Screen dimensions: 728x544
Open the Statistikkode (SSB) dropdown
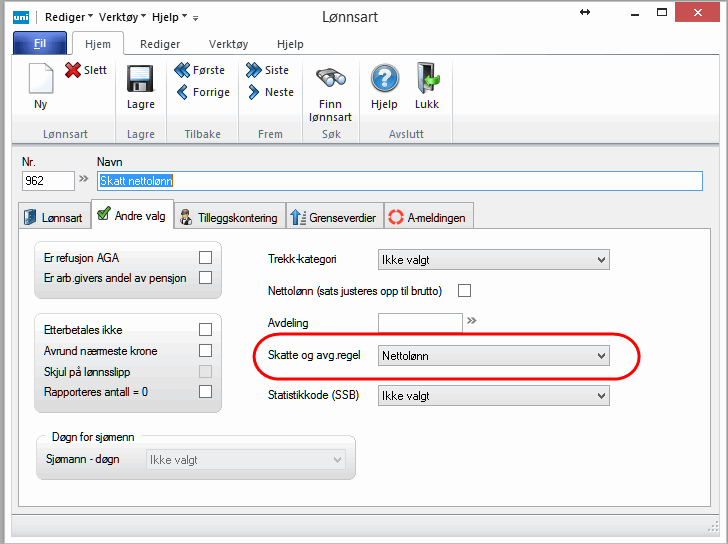493,395
